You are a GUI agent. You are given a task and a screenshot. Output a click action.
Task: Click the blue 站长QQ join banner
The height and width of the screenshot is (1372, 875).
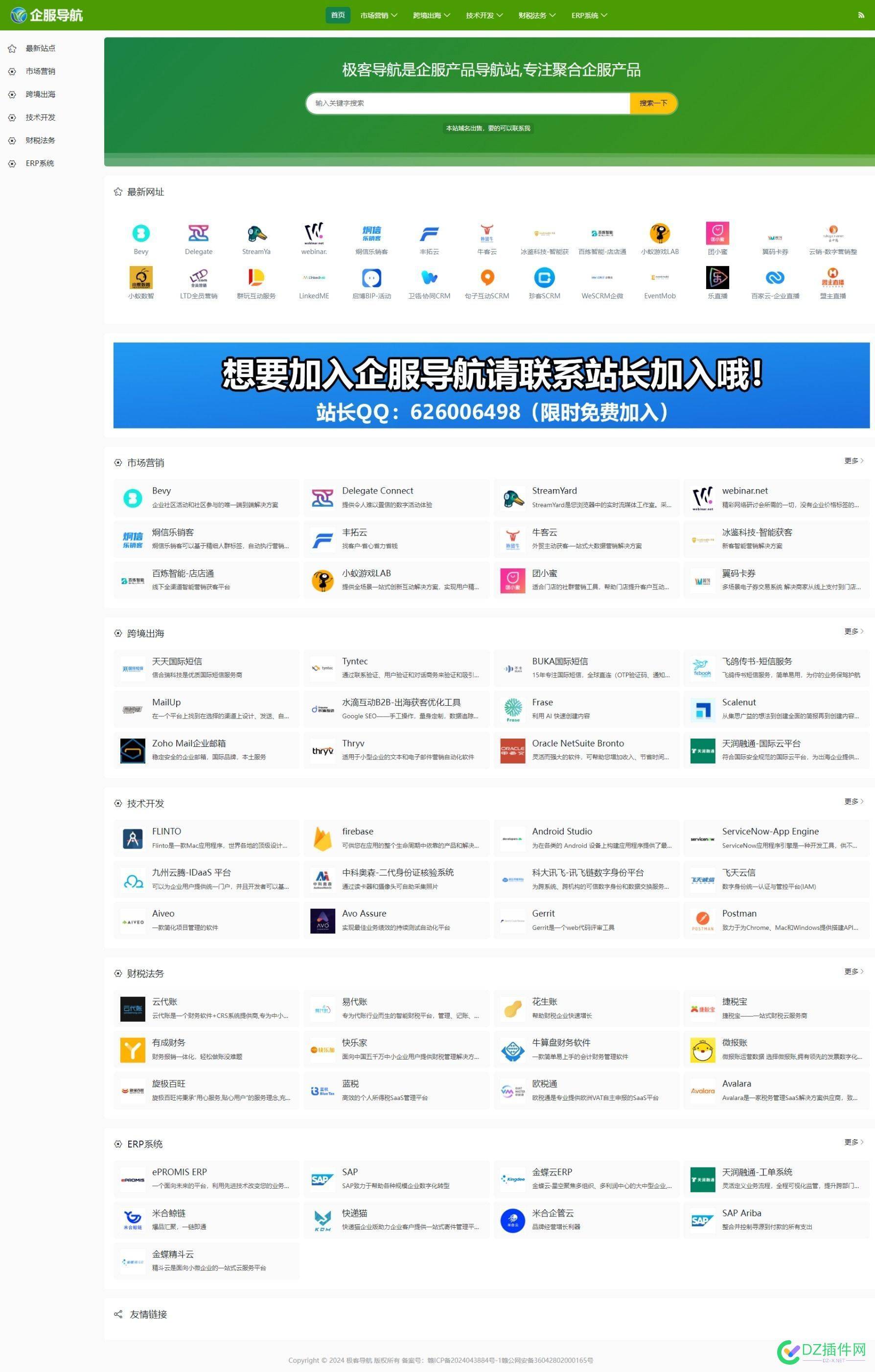click(491, 385)
